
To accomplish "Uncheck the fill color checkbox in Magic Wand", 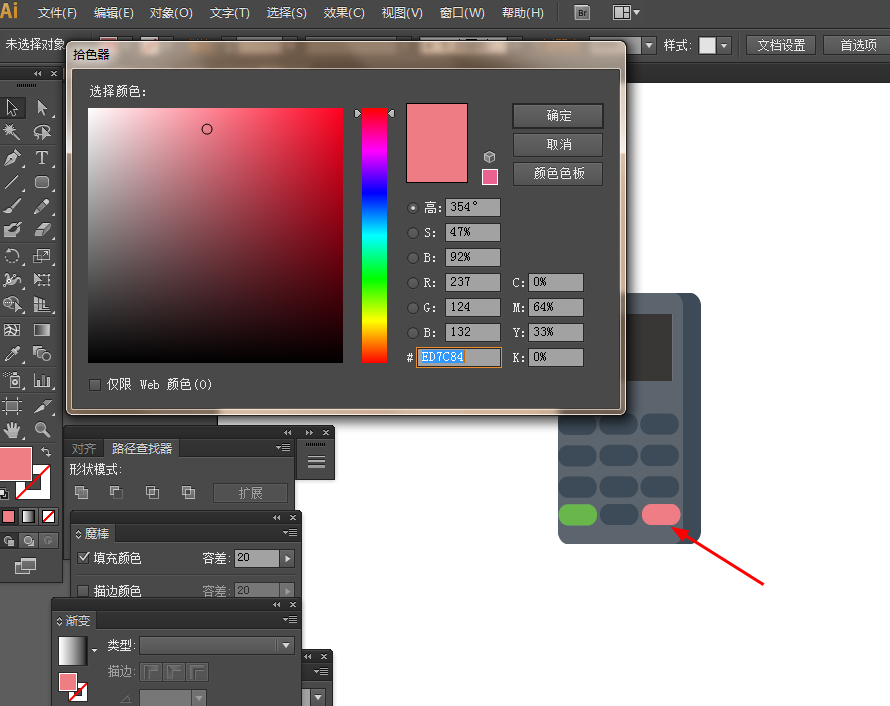I will (x=83, y=557).
